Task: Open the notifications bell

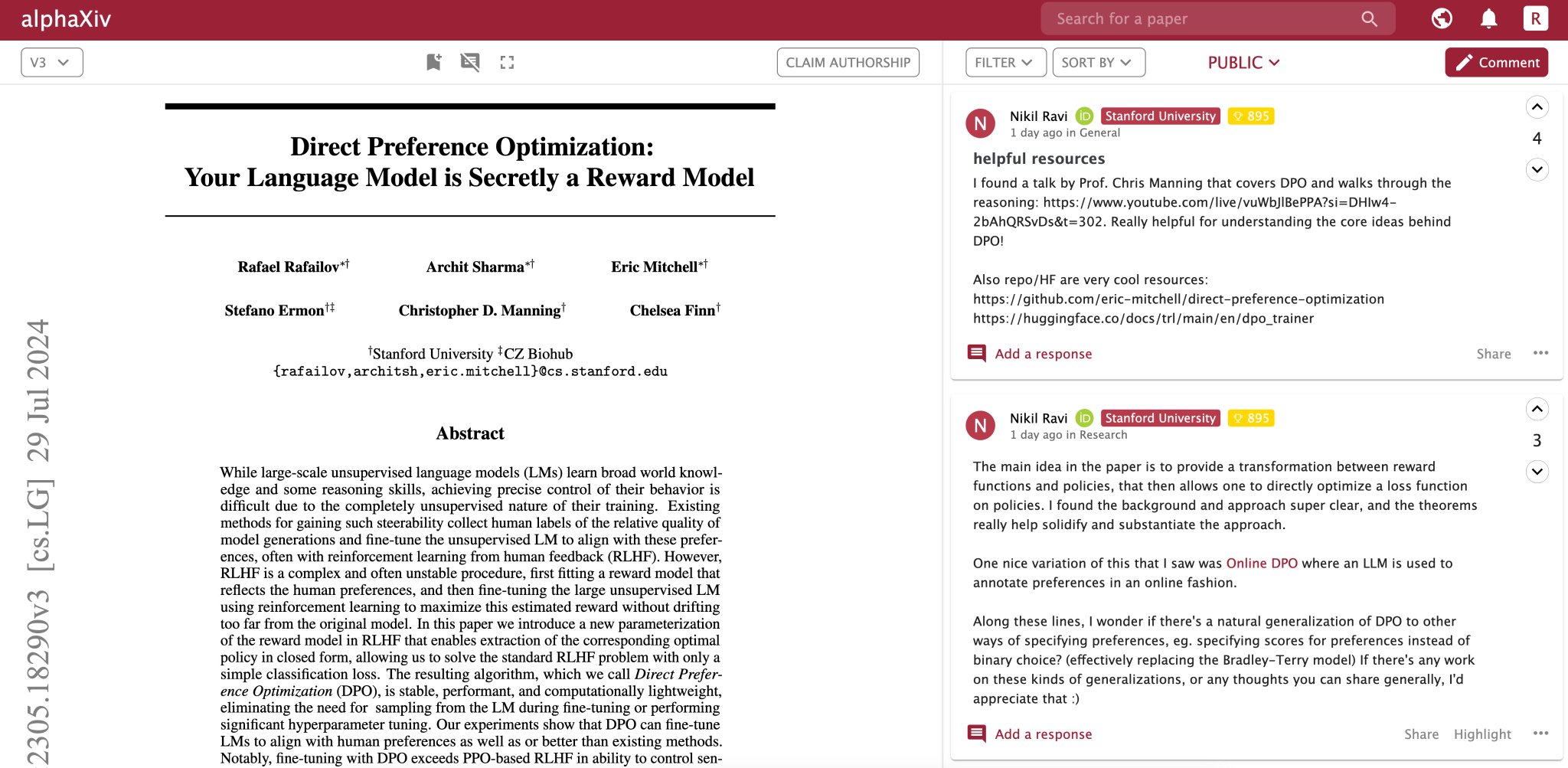Action: (x=1488, y=18)
